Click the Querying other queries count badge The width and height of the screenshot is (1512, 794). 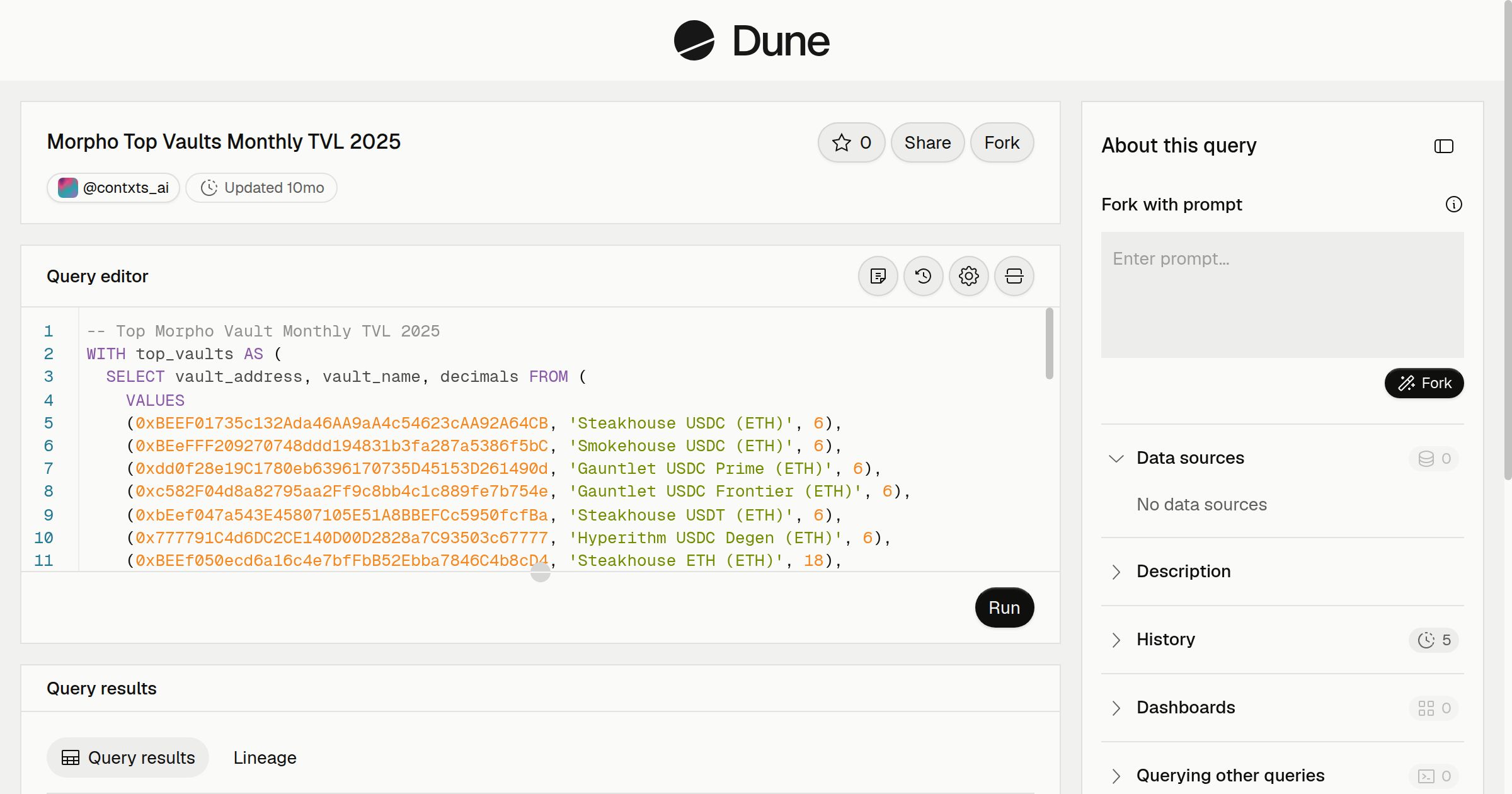click(1434, 776)
